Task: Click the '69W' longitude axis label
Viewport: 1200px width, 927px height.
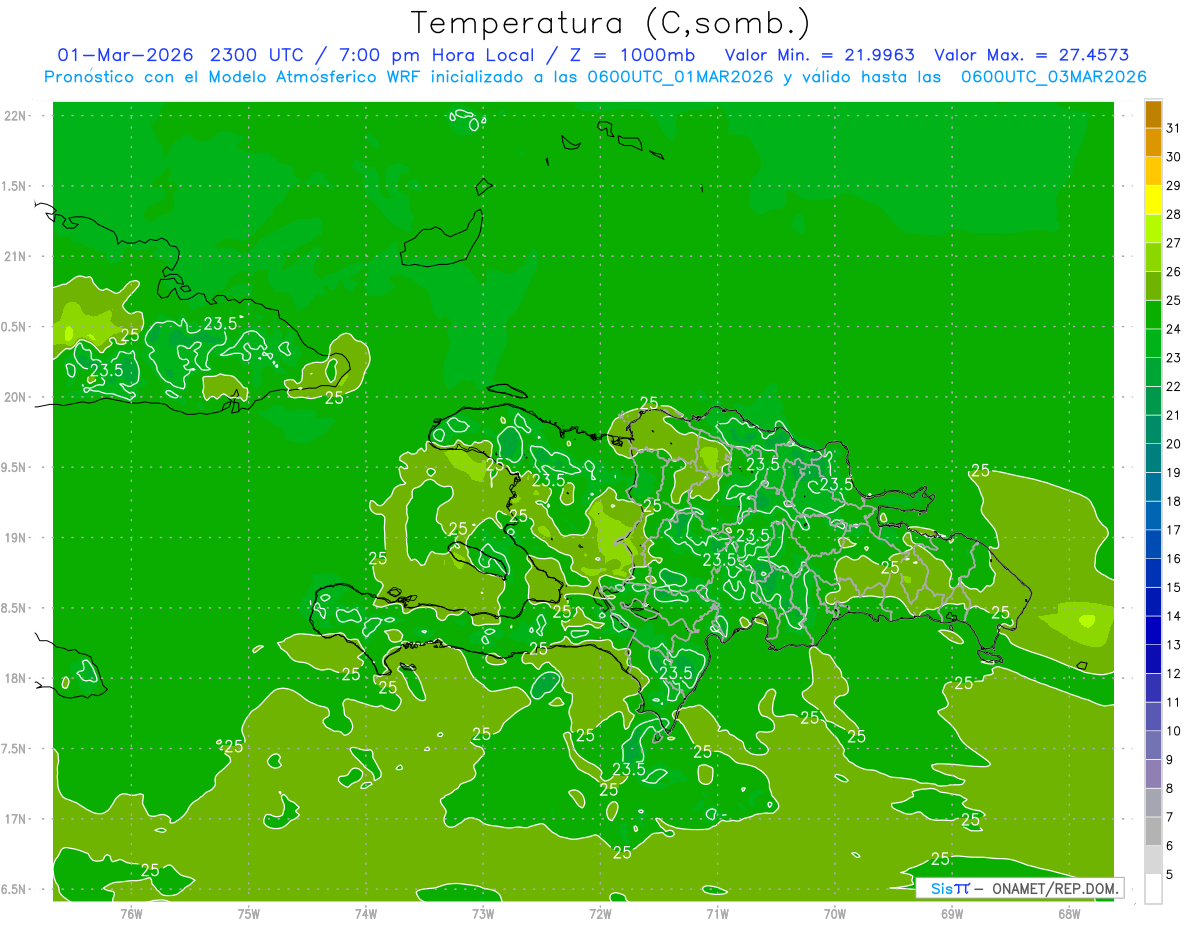Action: (x=952, y=914)
